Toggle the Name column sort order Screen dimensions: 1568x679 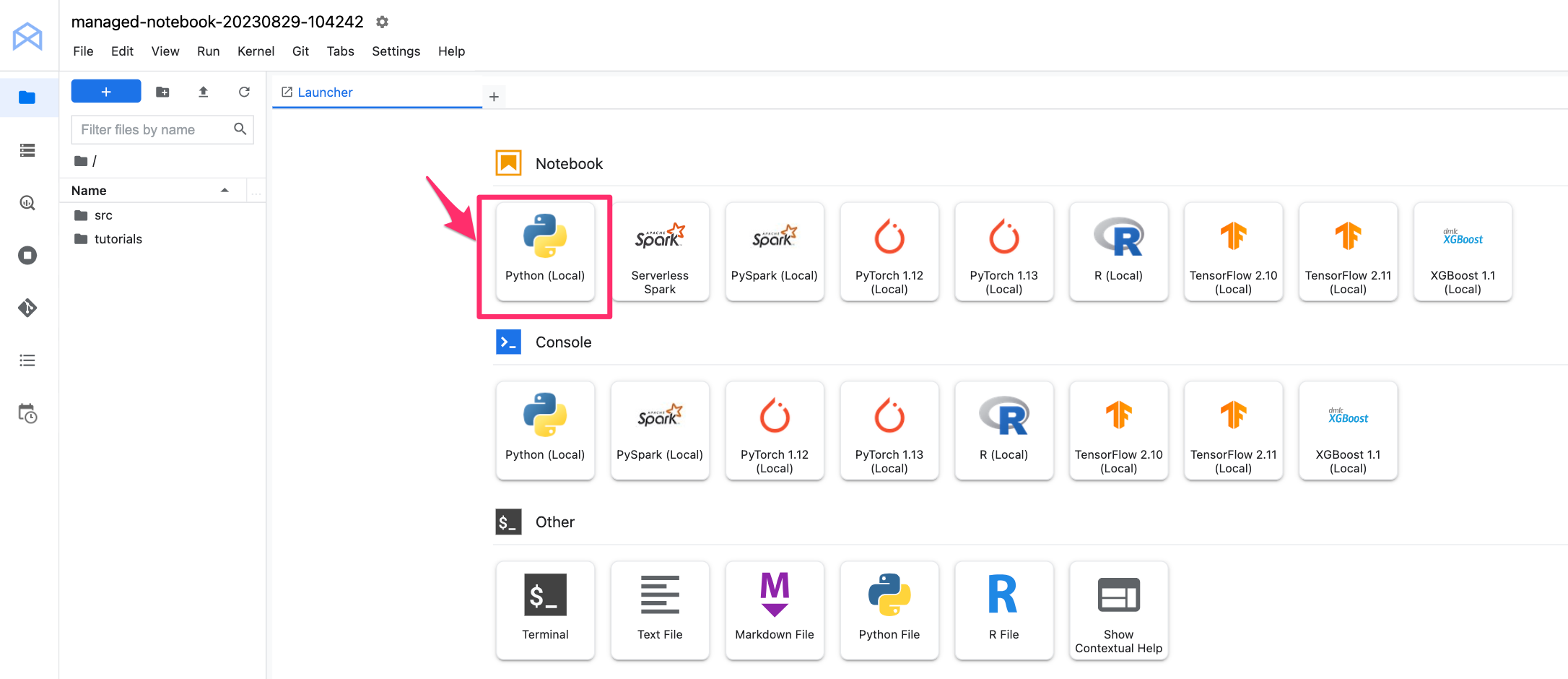[x=88, y=190]
